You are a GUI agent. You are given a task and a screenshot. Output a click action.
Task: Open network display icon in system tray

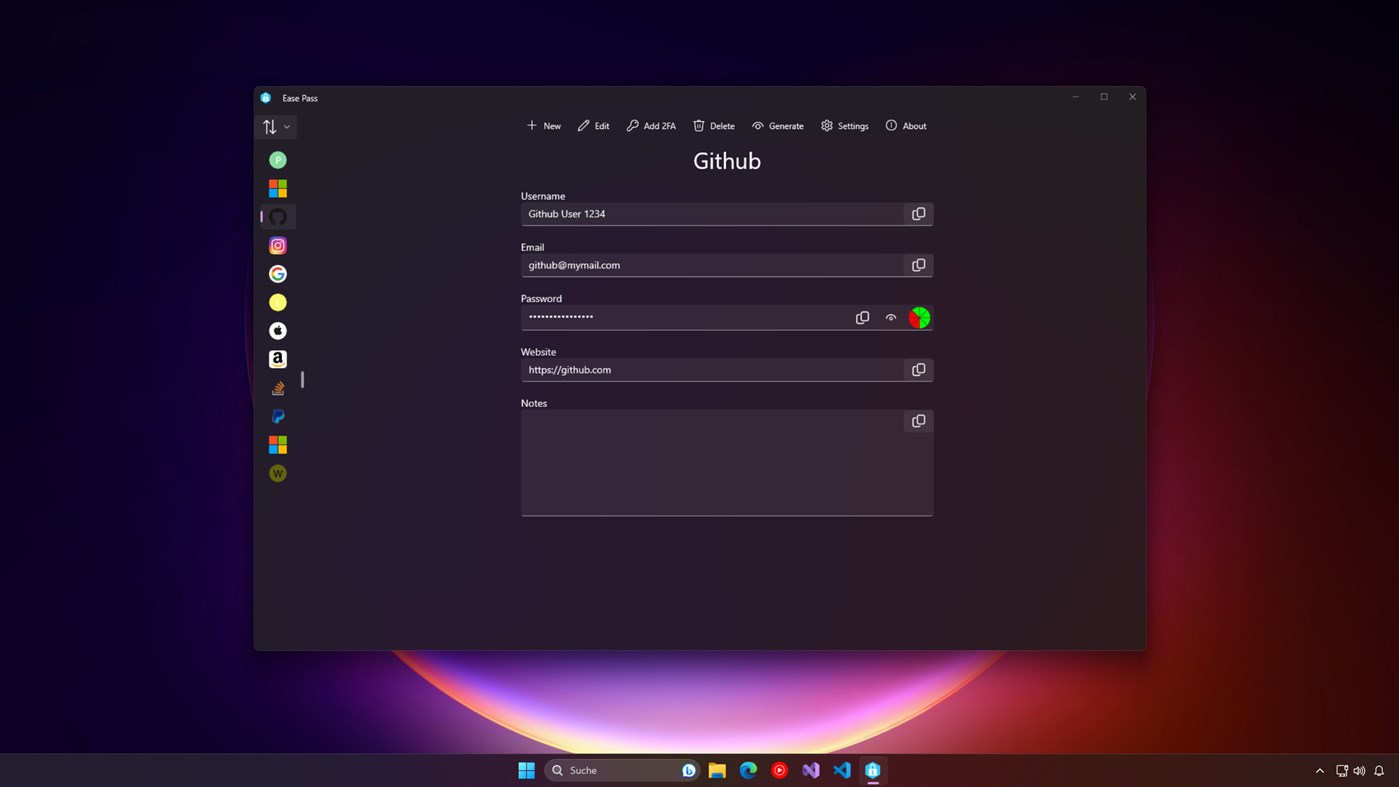(1342, 771)
